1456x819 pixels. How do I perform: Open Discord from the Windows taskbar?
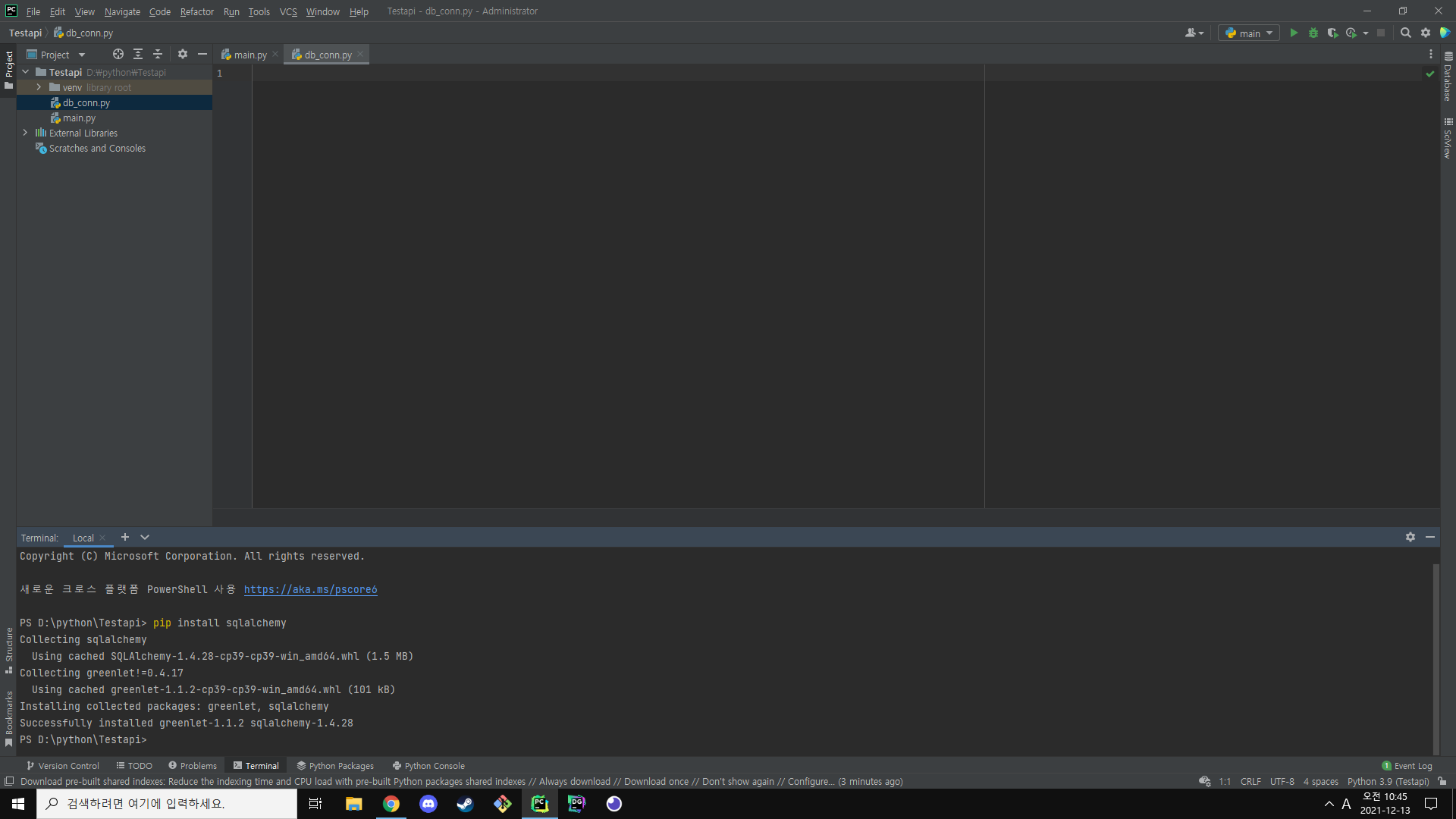coord(428,804)
